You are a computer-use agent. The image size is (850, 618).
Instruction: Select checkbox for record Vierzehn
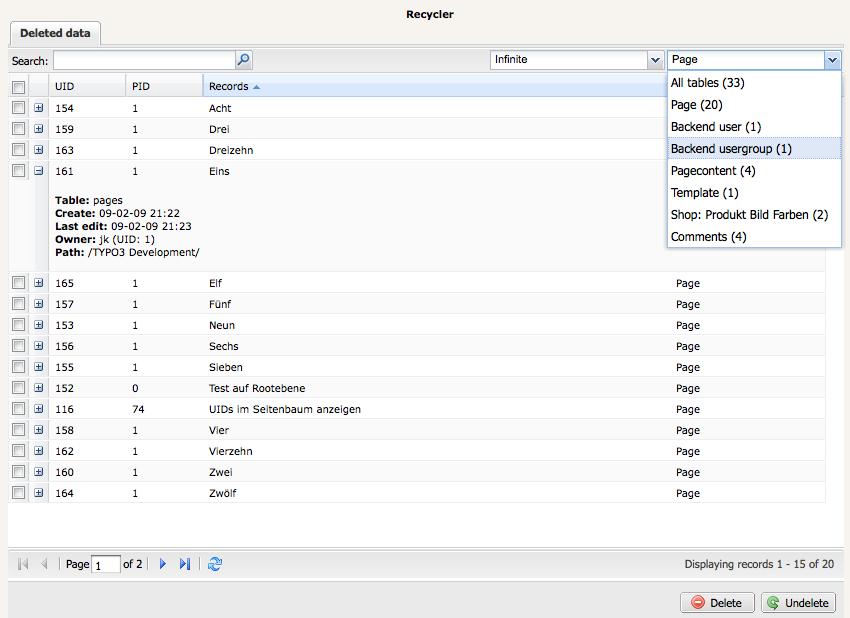pos(18,451)
